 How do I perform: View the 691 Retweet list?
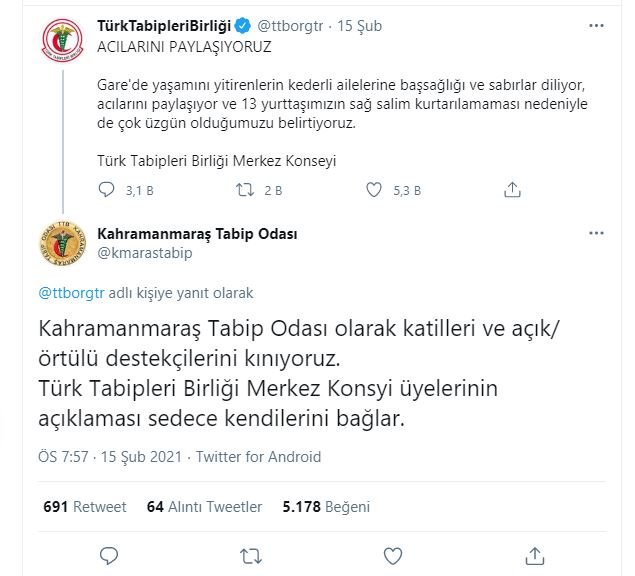click(x=80, y=506)
